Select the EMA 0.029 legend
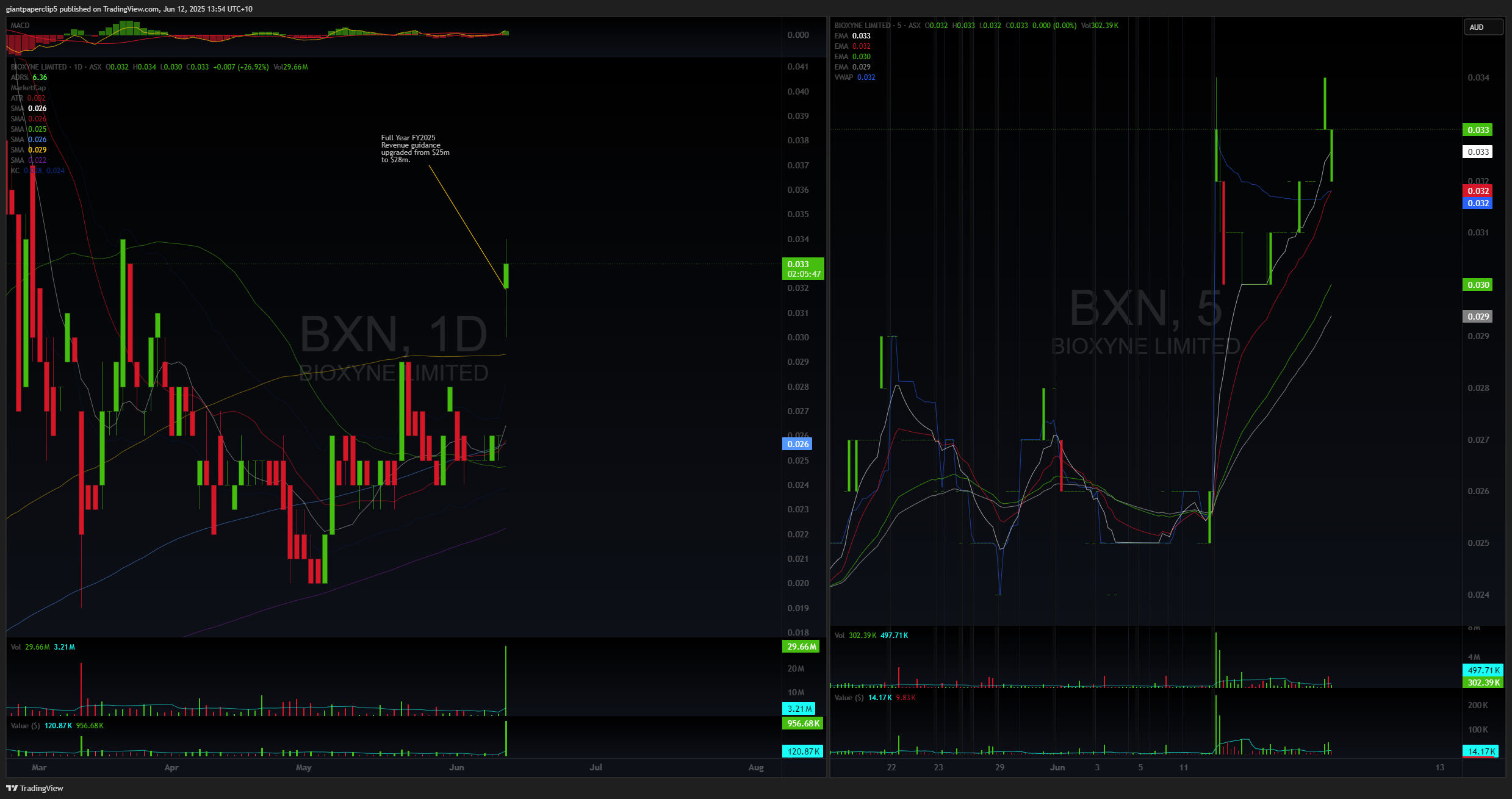The height and width of the screenshot is (799, 1512). 852,67
